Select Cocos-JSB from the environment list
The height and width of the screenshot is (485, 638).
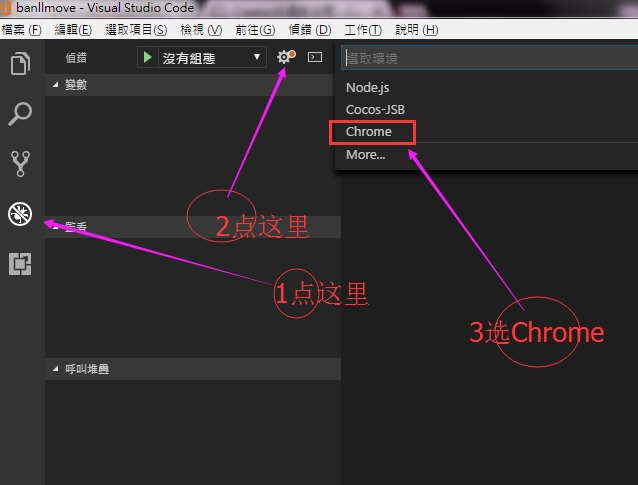pos(486,109)
